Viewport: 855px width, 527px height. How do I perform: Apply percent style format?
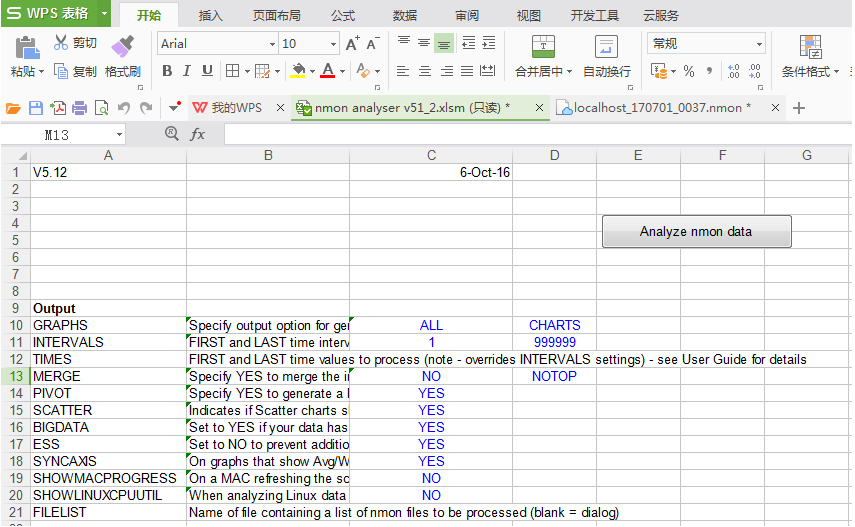pyautogui.click(x=689, y=71)
